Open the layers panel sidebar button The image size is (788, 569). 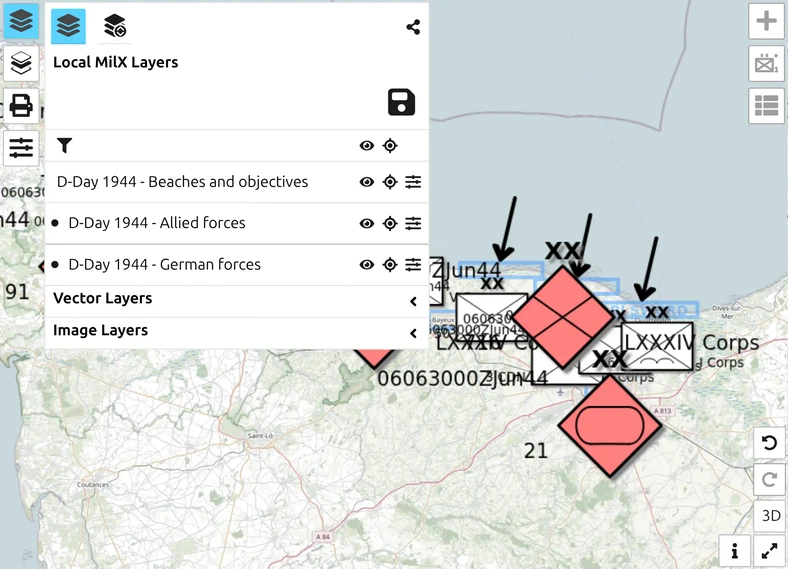tap(21, 21)
